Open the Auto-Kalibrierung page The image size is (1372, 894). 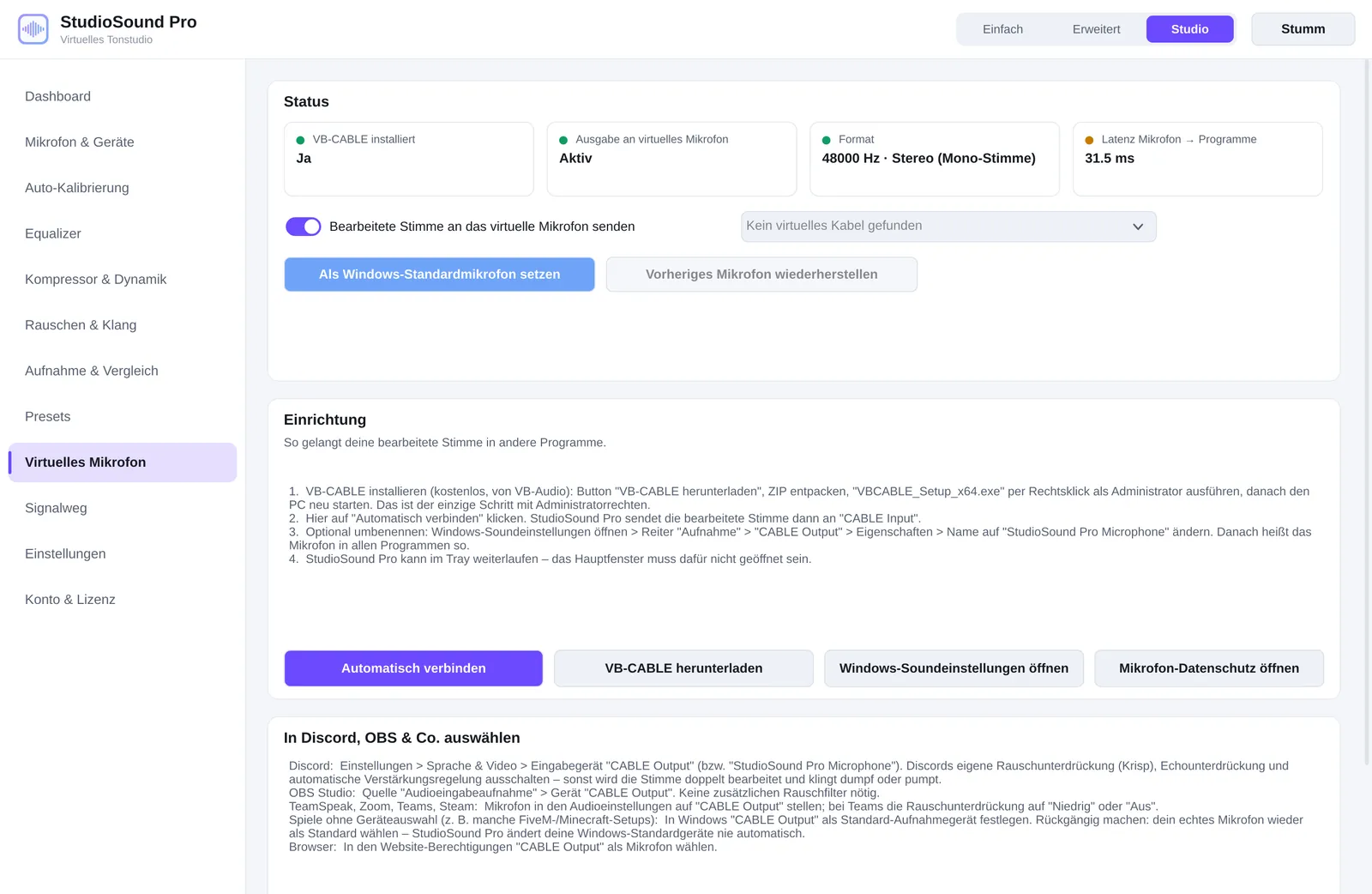pos(123,188)
